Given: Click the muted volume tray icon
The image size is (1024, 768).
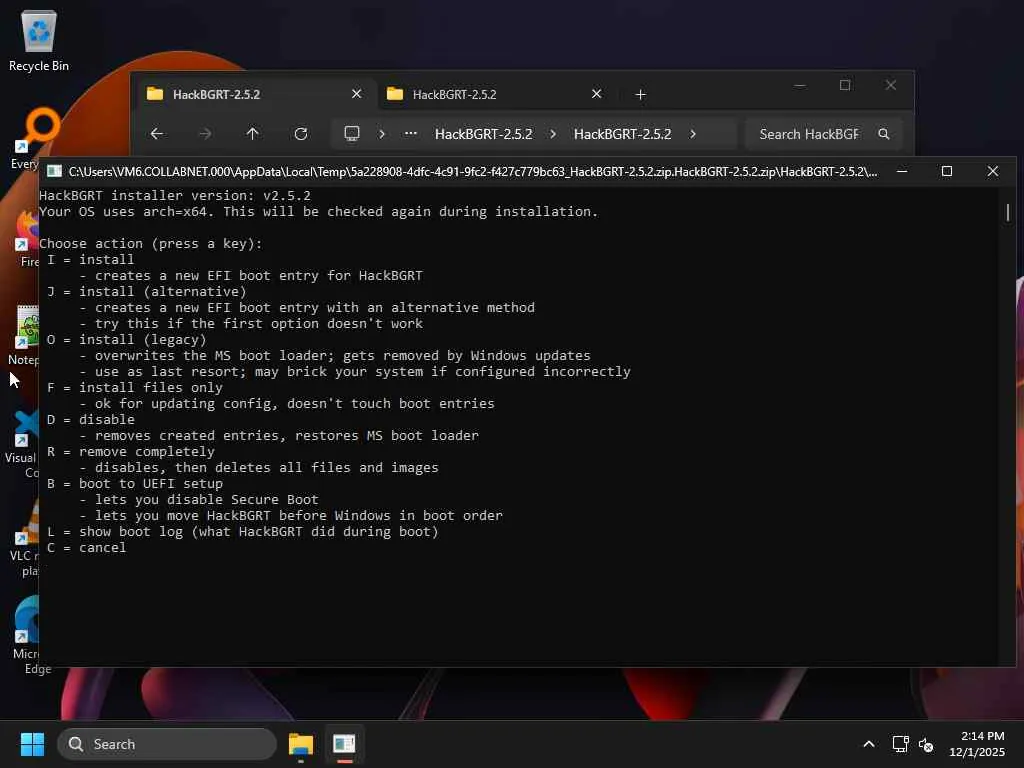Looking at the screenshot, I should pos(926,744).
